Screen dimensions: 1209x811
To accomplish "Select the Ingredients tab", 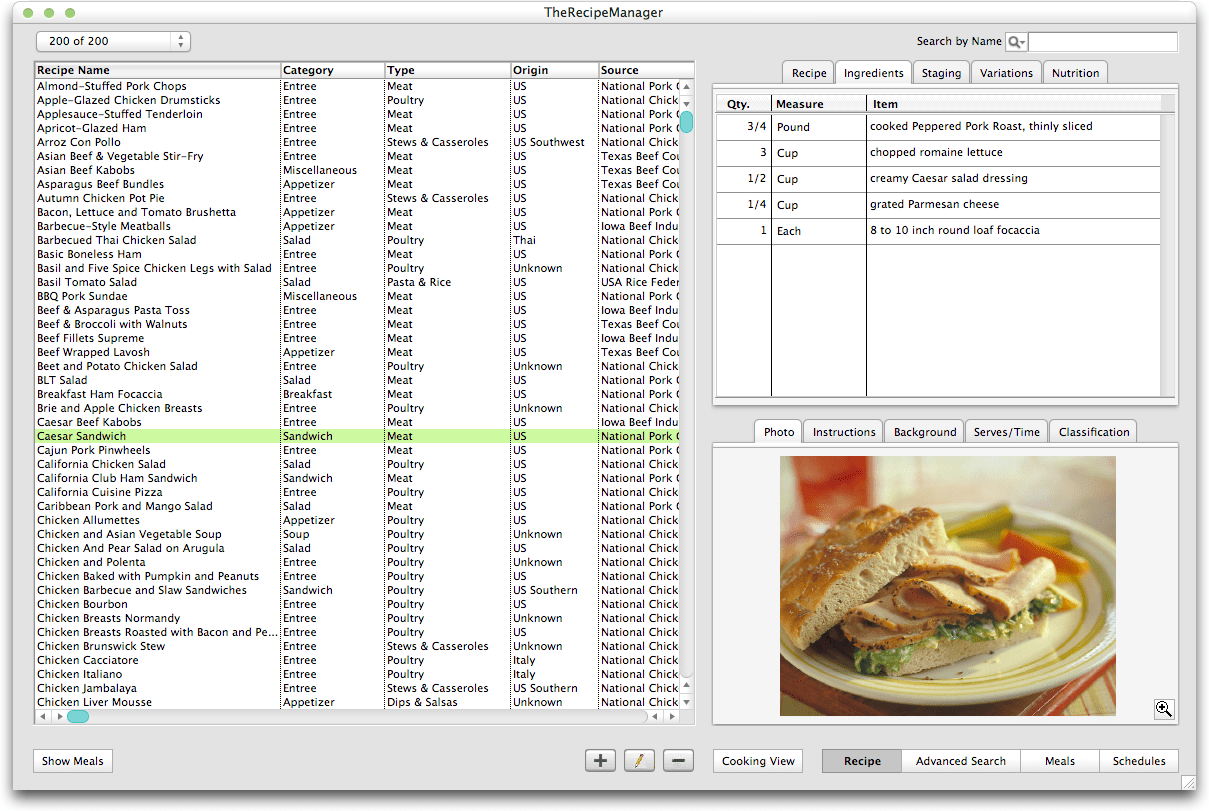I will tap(874, 73).
